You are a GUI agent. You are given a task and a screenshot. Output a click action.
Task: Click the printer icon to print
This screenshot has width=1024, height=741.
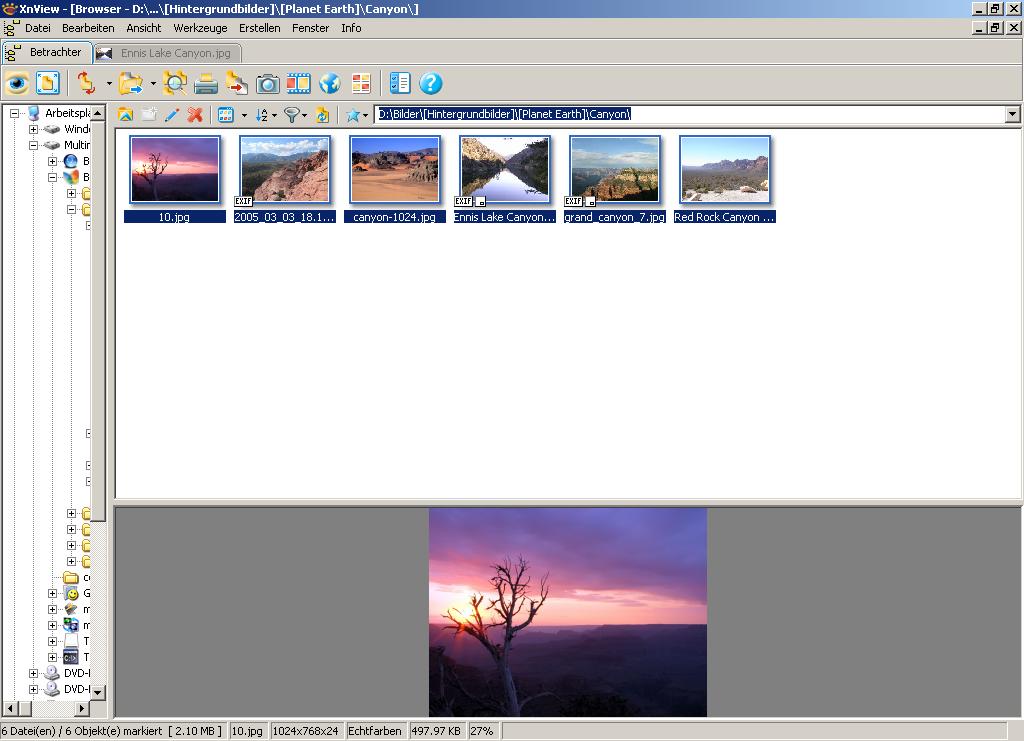click(206, 83)
